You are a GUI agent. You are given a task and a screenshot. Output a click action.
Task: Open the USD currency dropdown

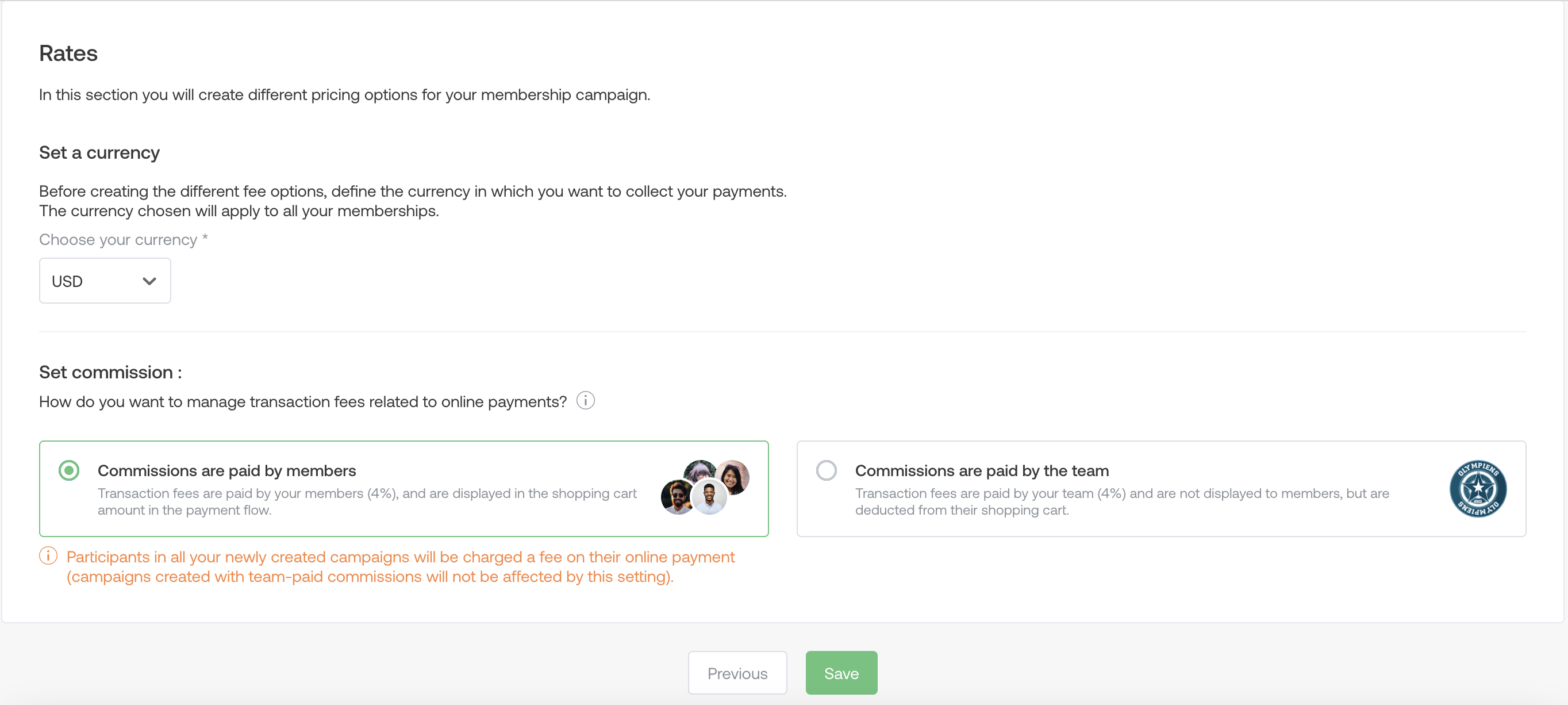tap(105, 281)
